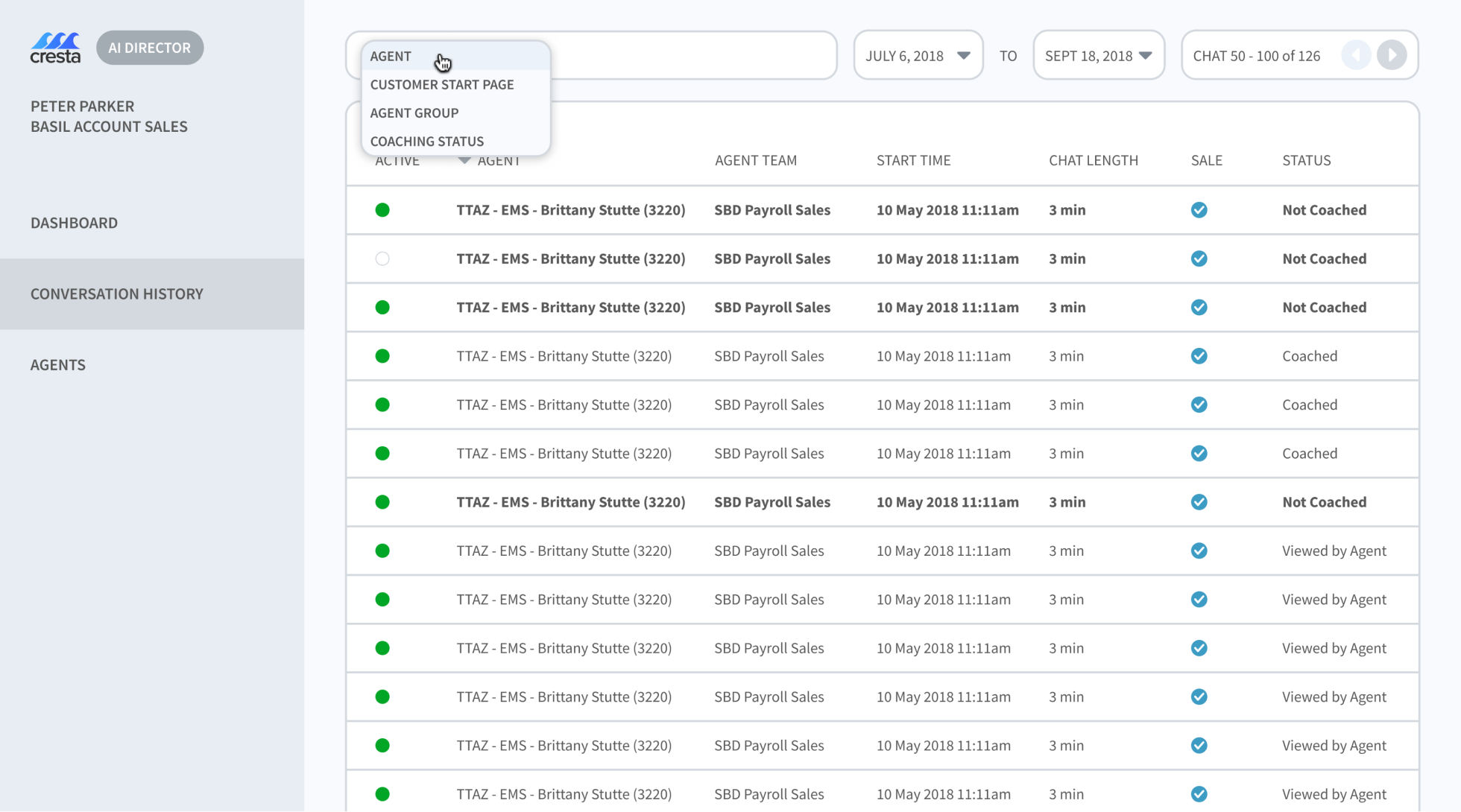Click the first row's sale checkmark
The image size is (1461, 812).
(x=1199, y=210)
